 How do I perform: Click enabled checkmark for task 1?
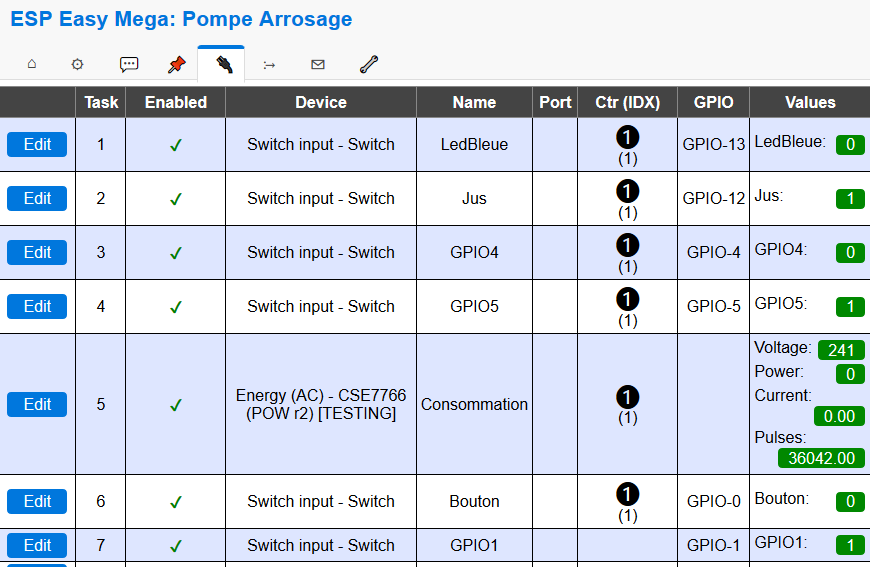(x=175, y=145)
